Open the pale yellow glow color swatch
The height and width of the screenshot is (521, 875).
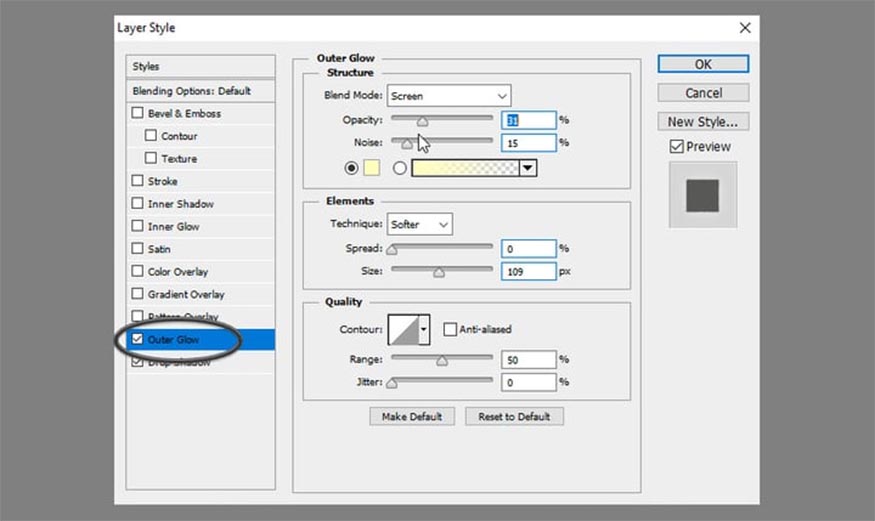click(372, 167)
